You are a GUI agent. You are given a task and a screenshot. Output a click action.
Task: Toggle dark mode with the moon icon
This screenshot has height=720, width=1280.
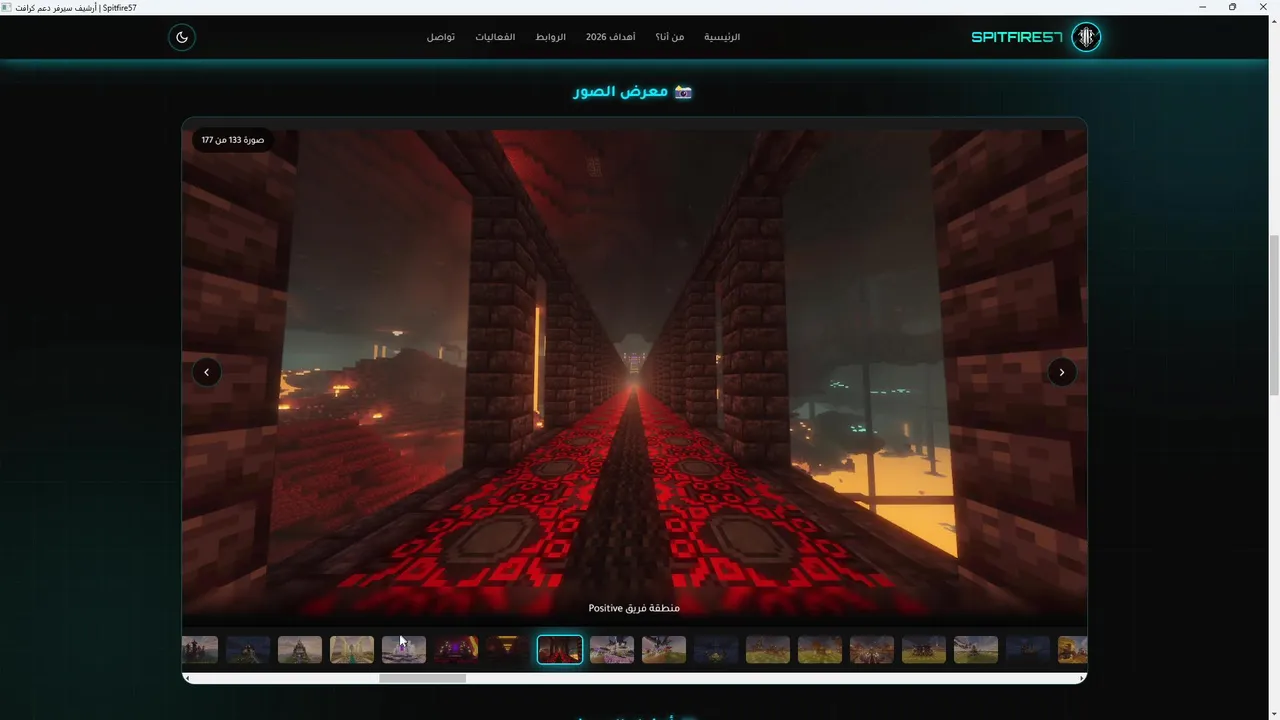coord(182,37)
